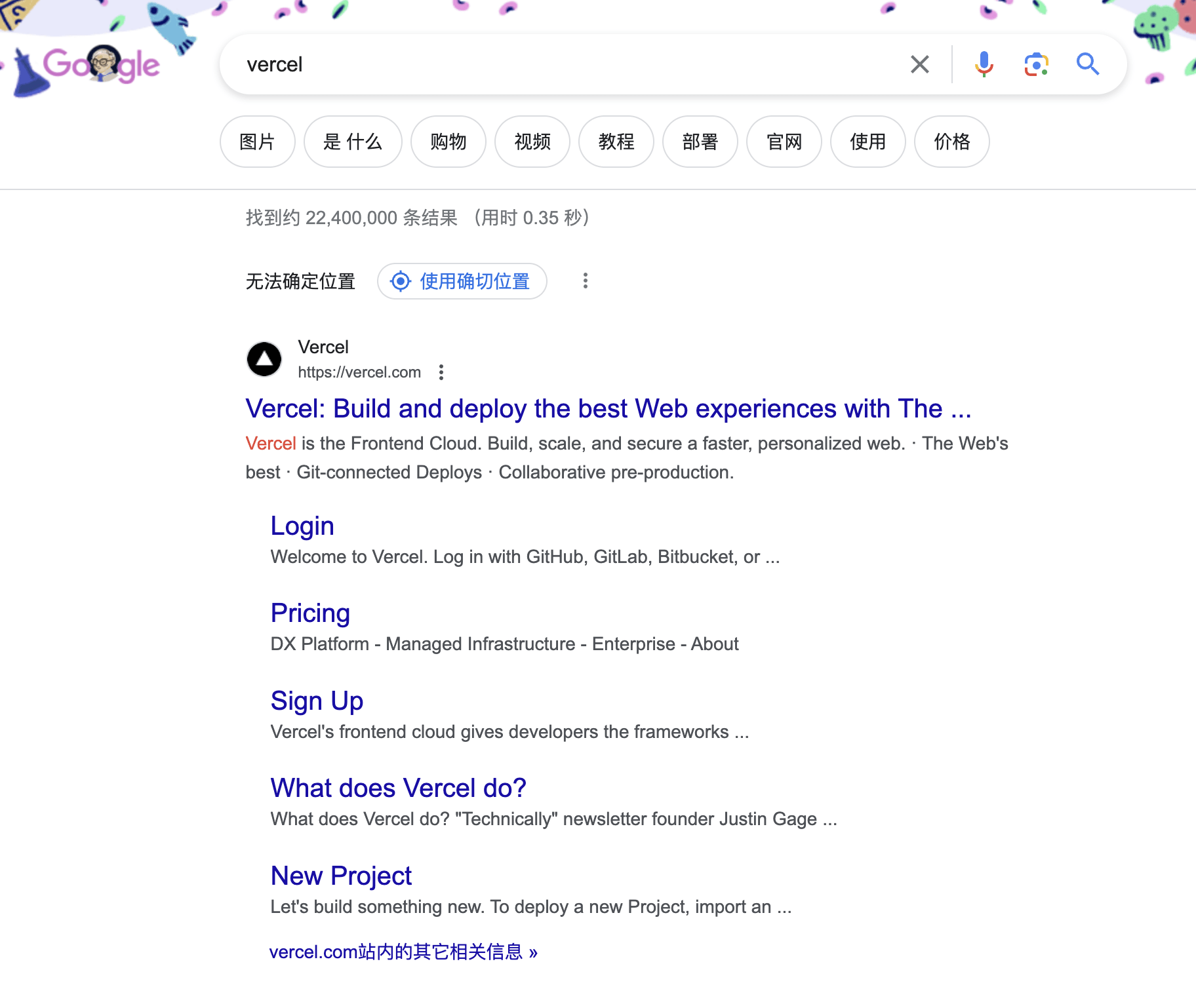Image resolution: width=1196 pixels, height=1008 pixels.
Task: Click the 使用确切位置 button
Action: [462, 281]
